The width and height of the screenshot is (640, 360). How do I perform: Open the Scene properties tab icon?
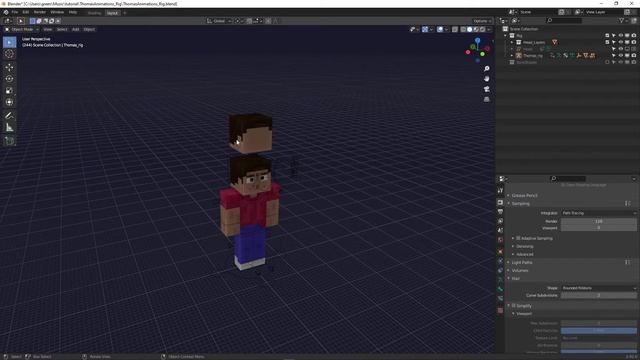(500, 230)
